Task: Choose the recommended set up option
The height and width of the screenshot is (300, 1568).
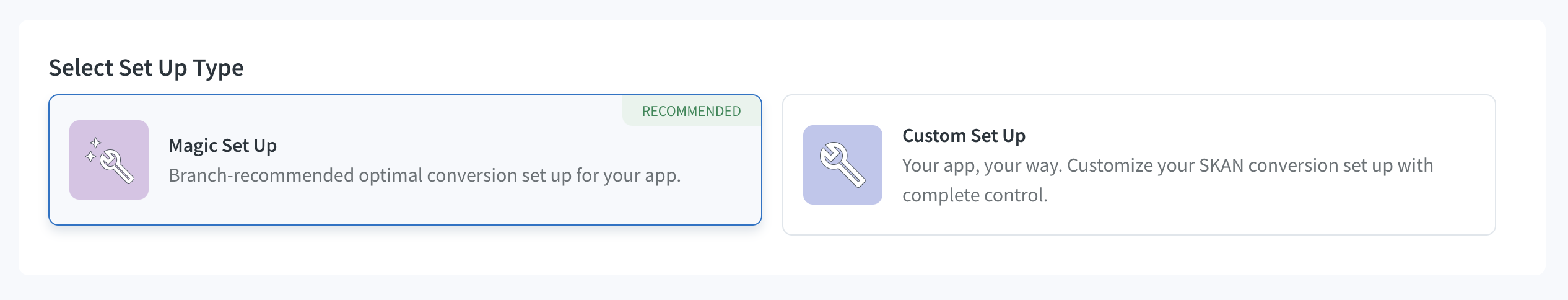Action: (x=405, y=160)
